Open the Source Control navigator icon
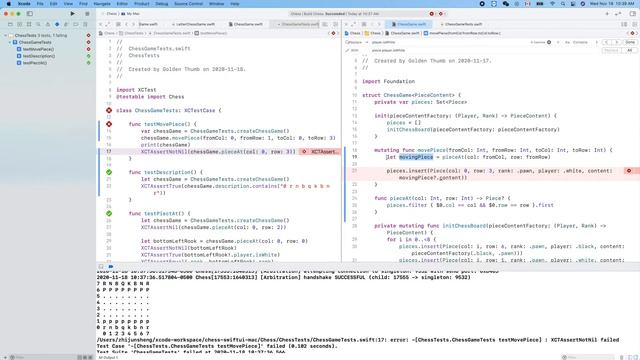Image resolution: width=640 pixels, height=360 pixels. tap(20, 24)
